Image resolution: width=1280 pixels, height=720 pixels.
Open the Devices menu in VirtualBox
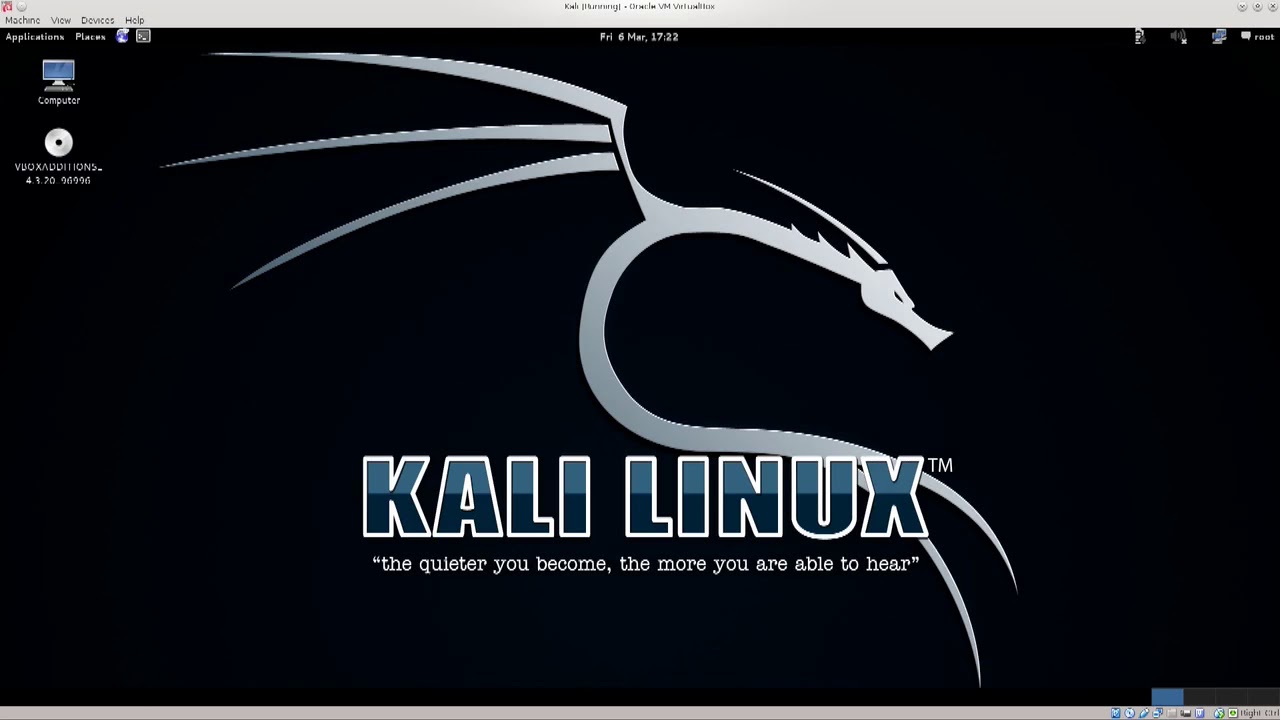(x=98, y=20)
